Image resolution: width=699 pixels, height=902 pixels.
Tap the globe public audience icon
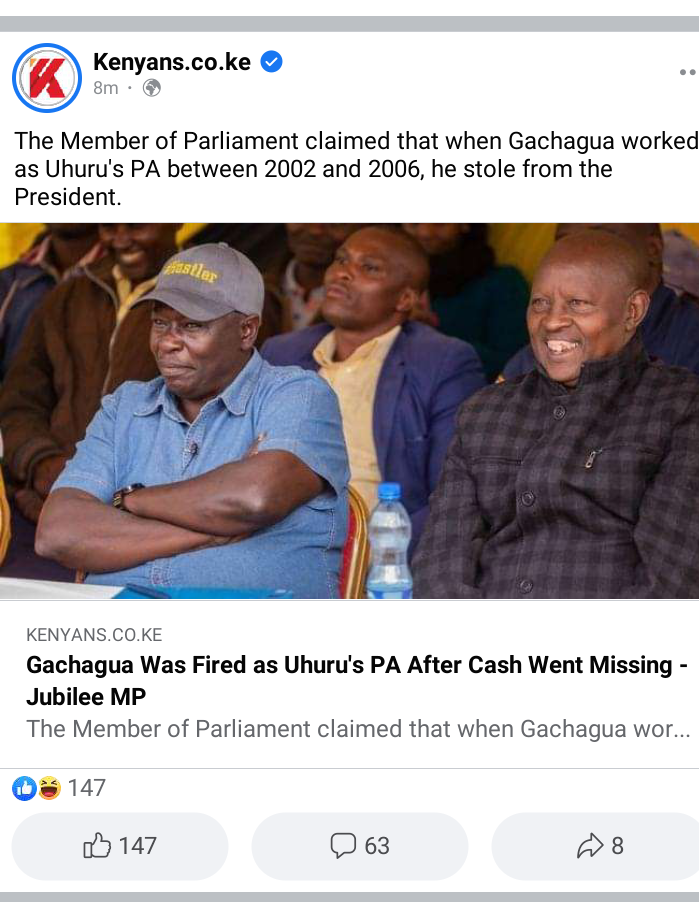[x=152, y=88]
